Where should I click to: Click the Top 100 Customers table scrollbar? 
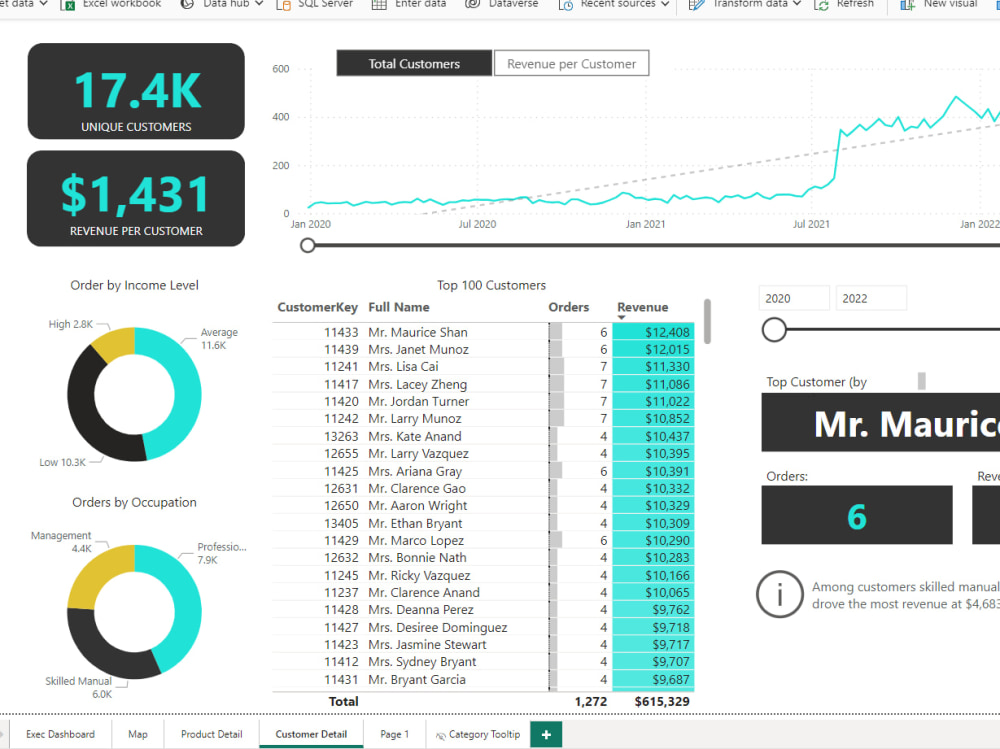[707, 322]
